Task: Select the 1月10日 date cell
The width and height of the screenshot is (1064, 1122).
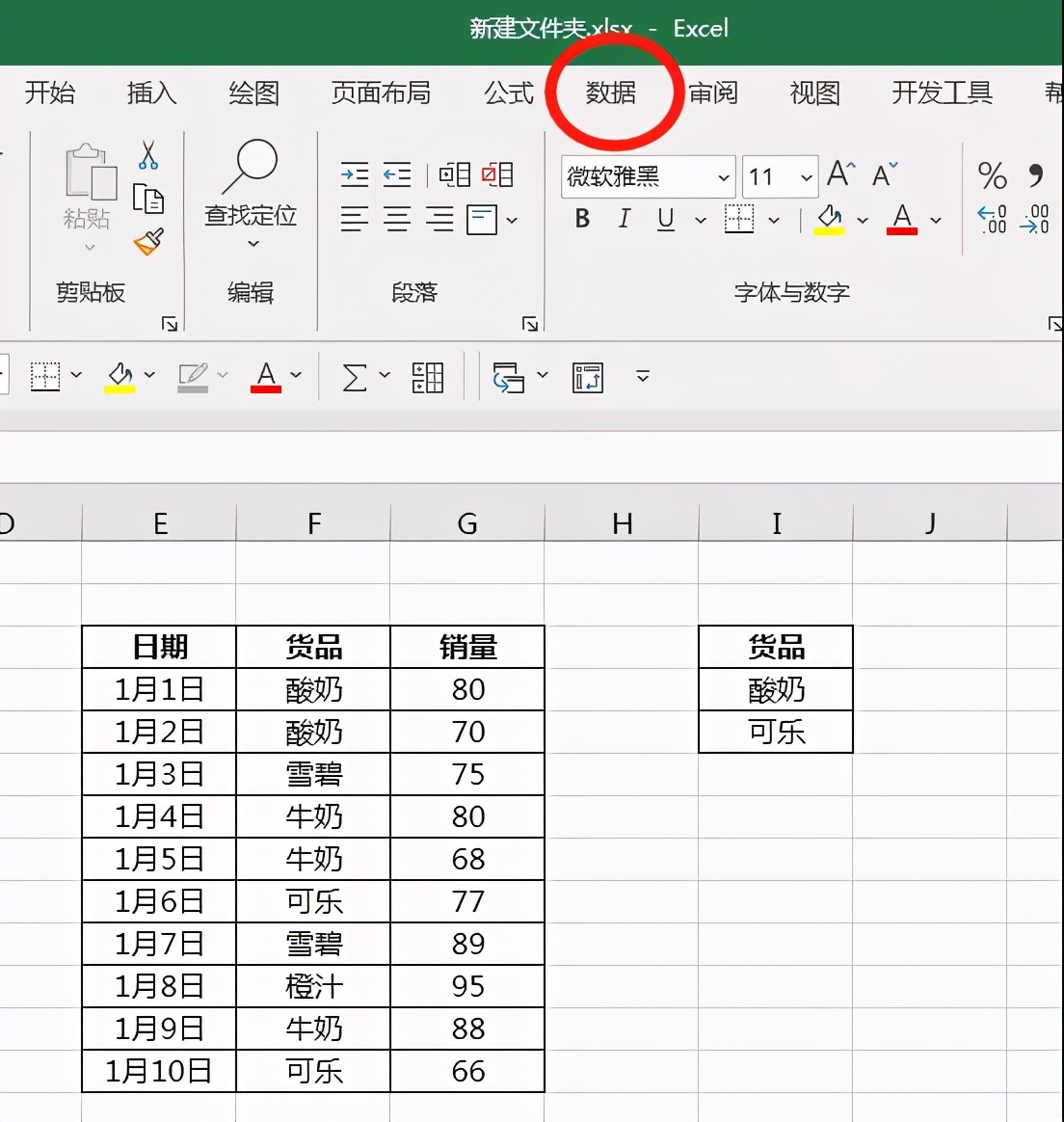Action: click(x=159, y=1071)
